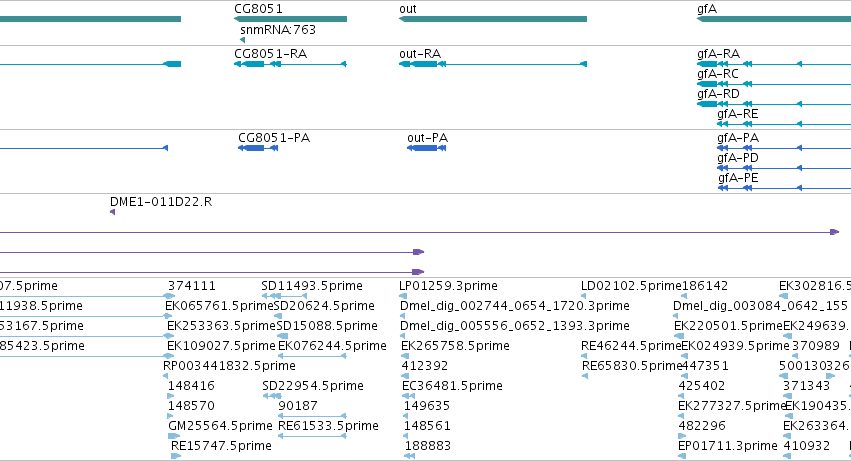This screenshot has height=461, width=851.
Task: Click Dmel_dig_002744_0654_1720.3prime label
Action: pos(515,306)
